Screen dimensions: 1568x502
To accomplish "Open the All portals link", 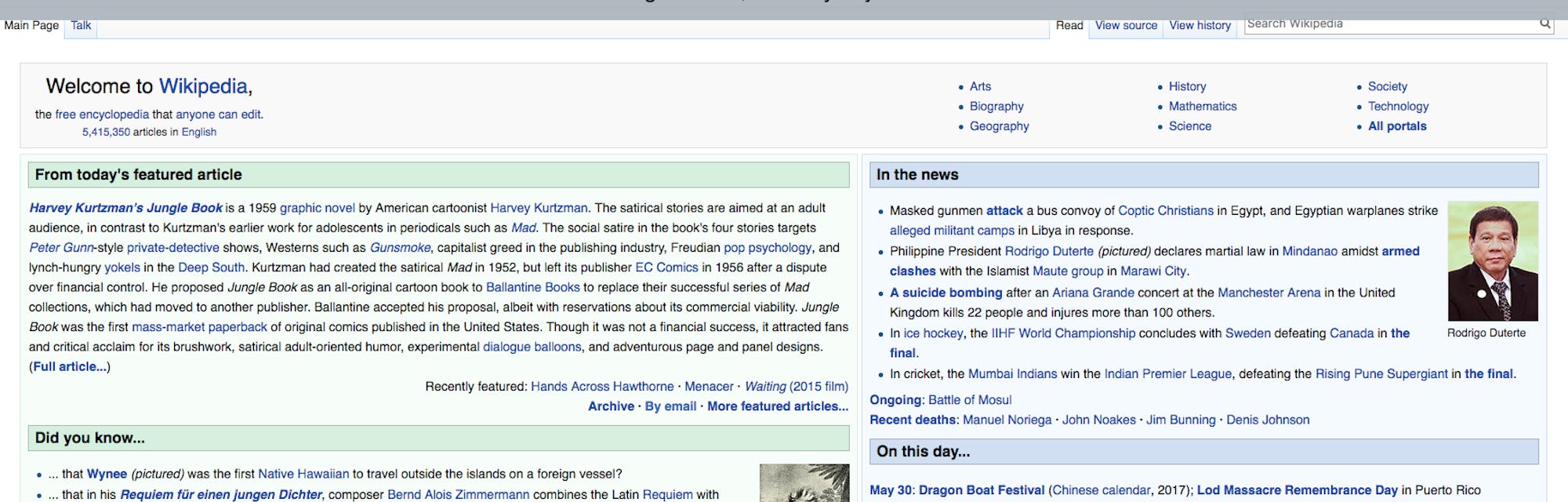I will click(x=1397, y=126).
